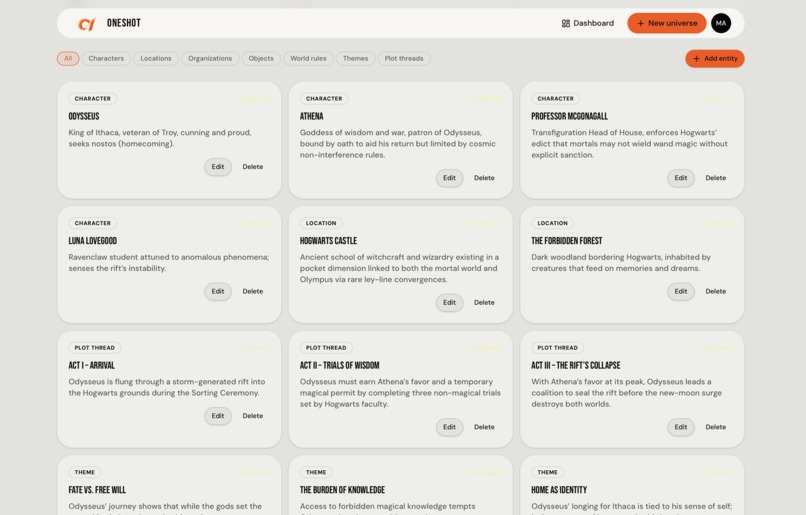This screenshot has width=806, height=515.
Task: Click the Theme tag on Fate vs. Free Will
Action: (x=85, y=472)
